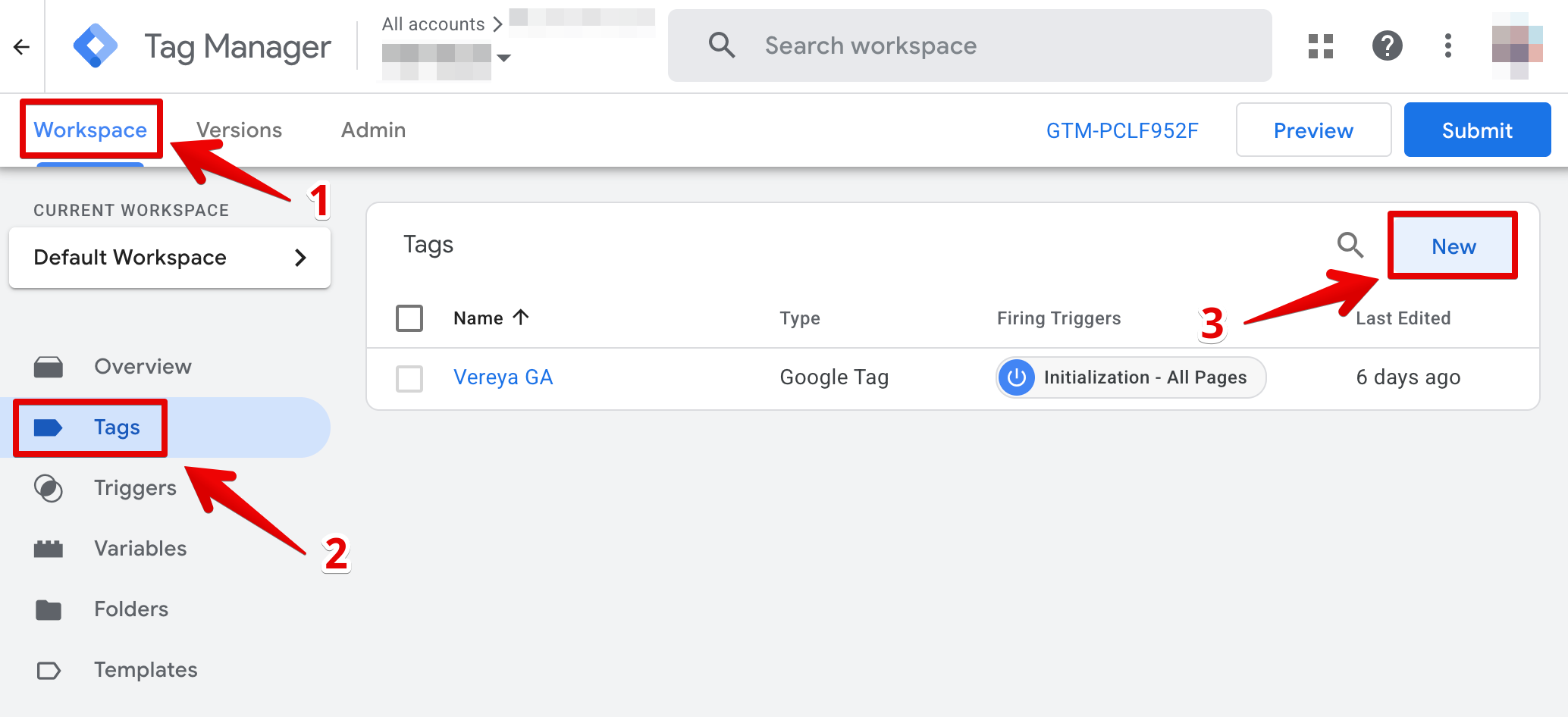Click the blue Tags sidebar icon
Viewport: 1568px width, 717px height.
pos(49,427)
